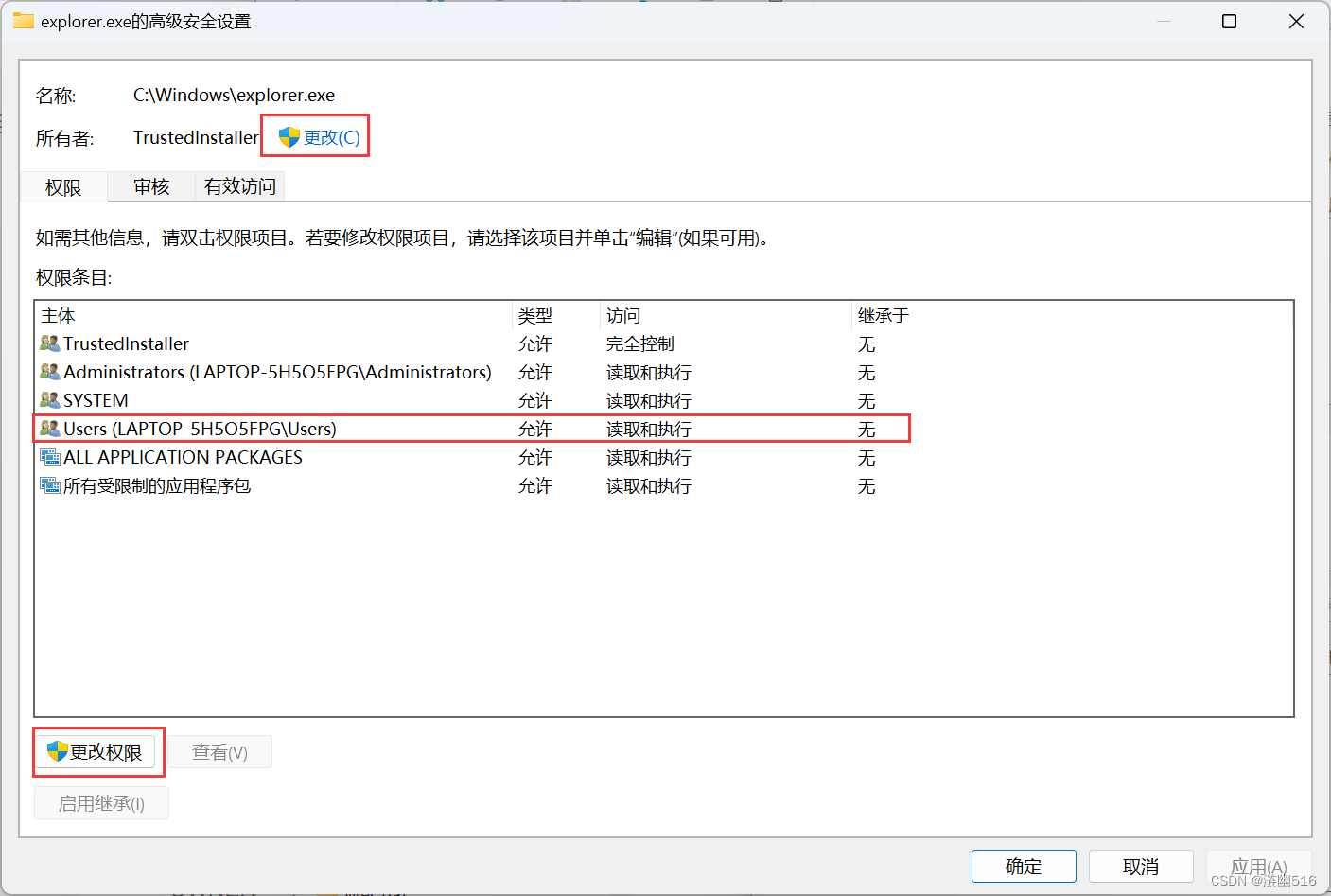Click the shield icon next to 更改(C)
The image size is (1331, 896).
coord(289,137)
